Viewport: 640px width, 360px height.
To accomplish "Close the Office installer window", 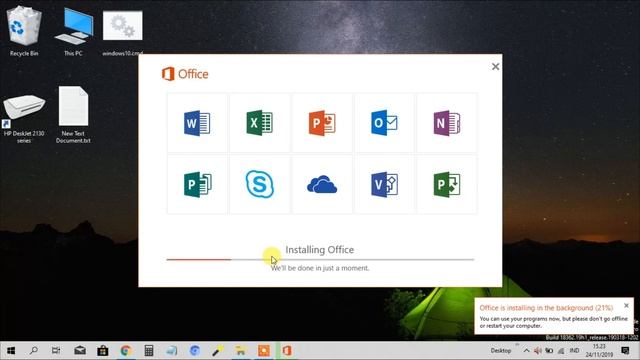I will pyautogui.click(x=495, y=67).
